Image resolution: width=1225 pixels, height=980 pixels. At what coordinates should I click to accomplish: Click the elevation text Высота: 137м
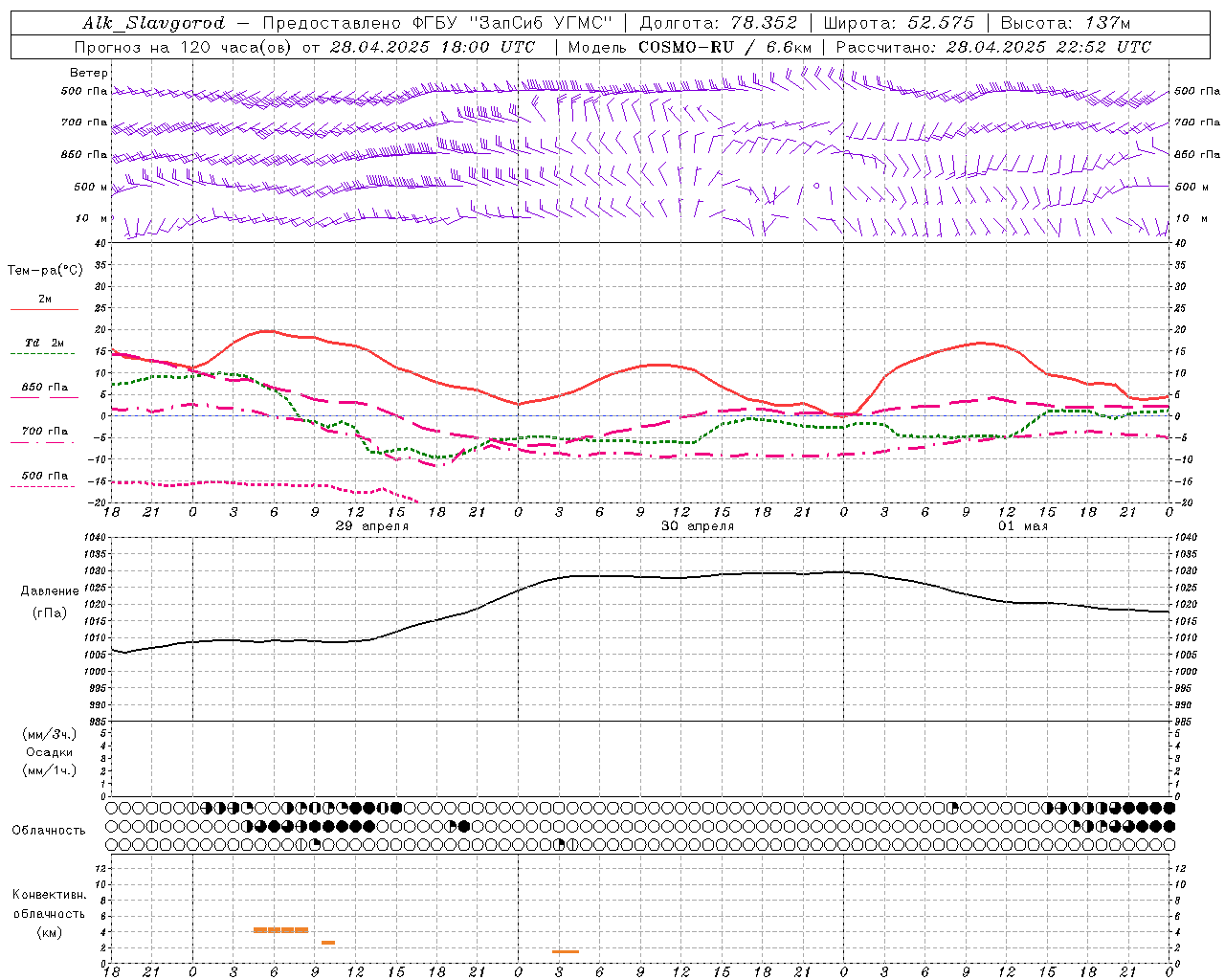coord(1065,23)
